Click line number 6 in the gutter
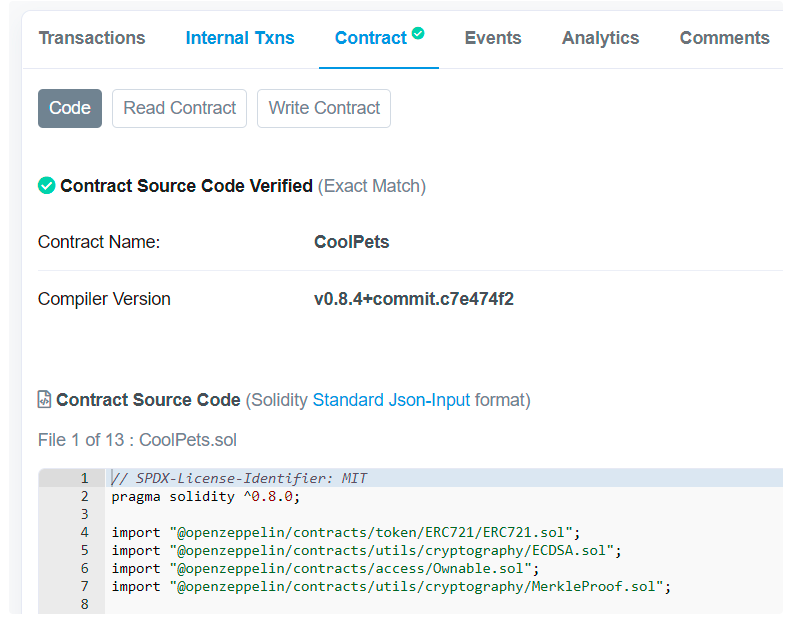This screenshot has width=796, height=622. [85, 569]
